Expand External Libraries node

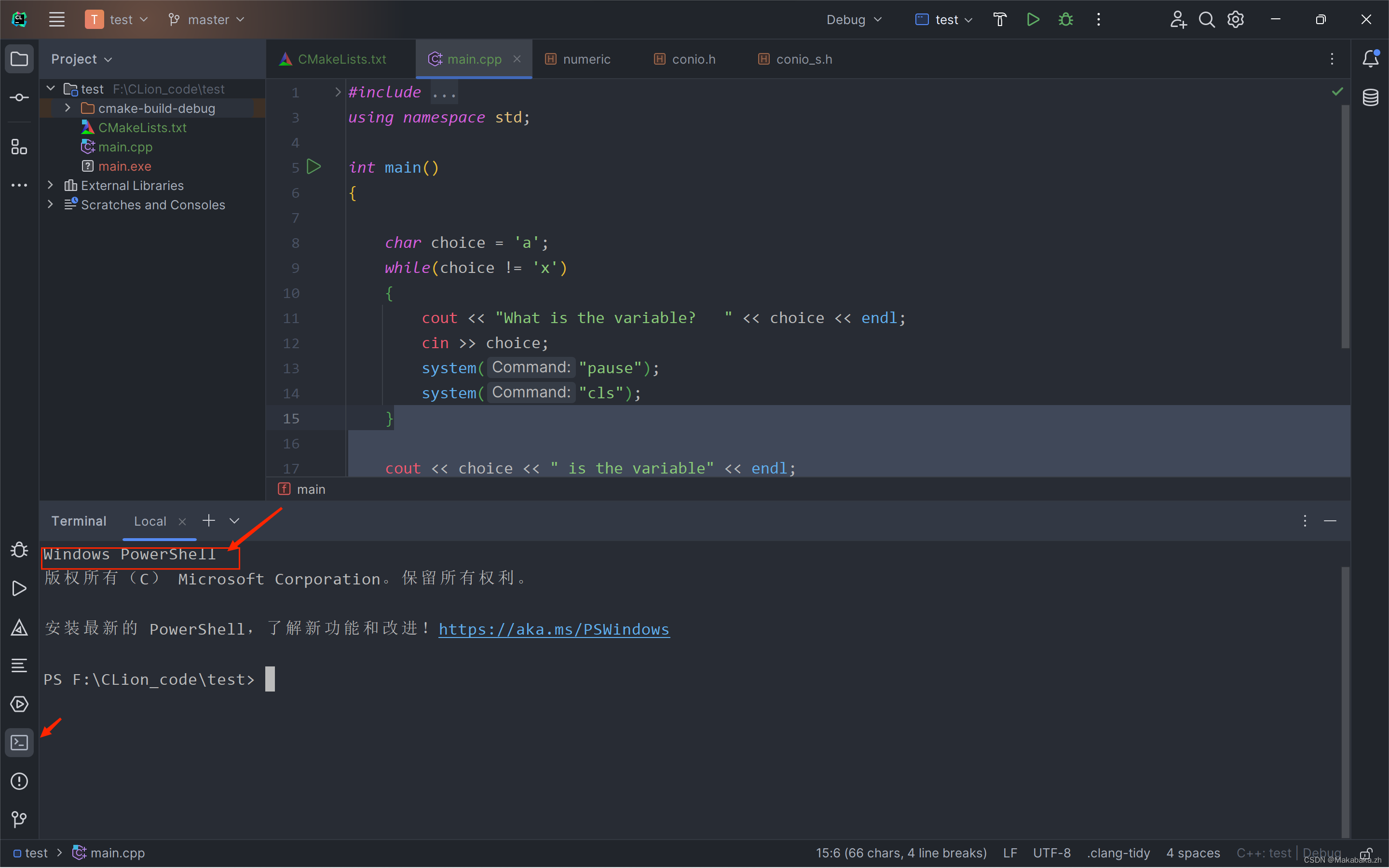[x=51, y=185]
